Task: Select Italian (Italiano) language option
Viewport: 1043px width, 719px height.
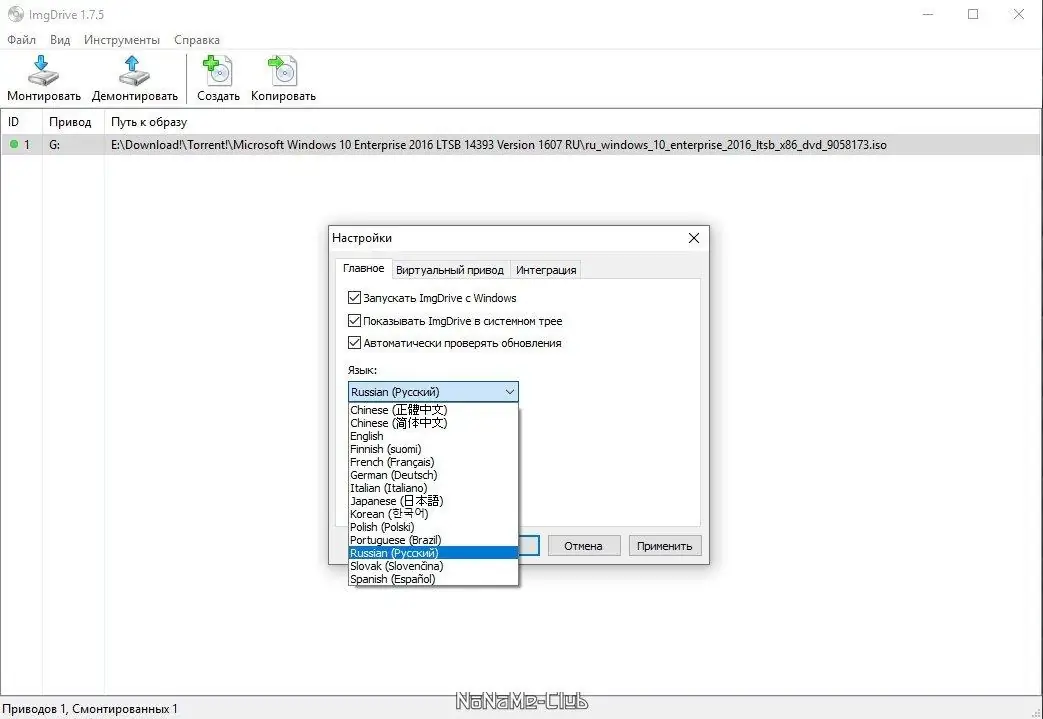Action: (433, 488)
